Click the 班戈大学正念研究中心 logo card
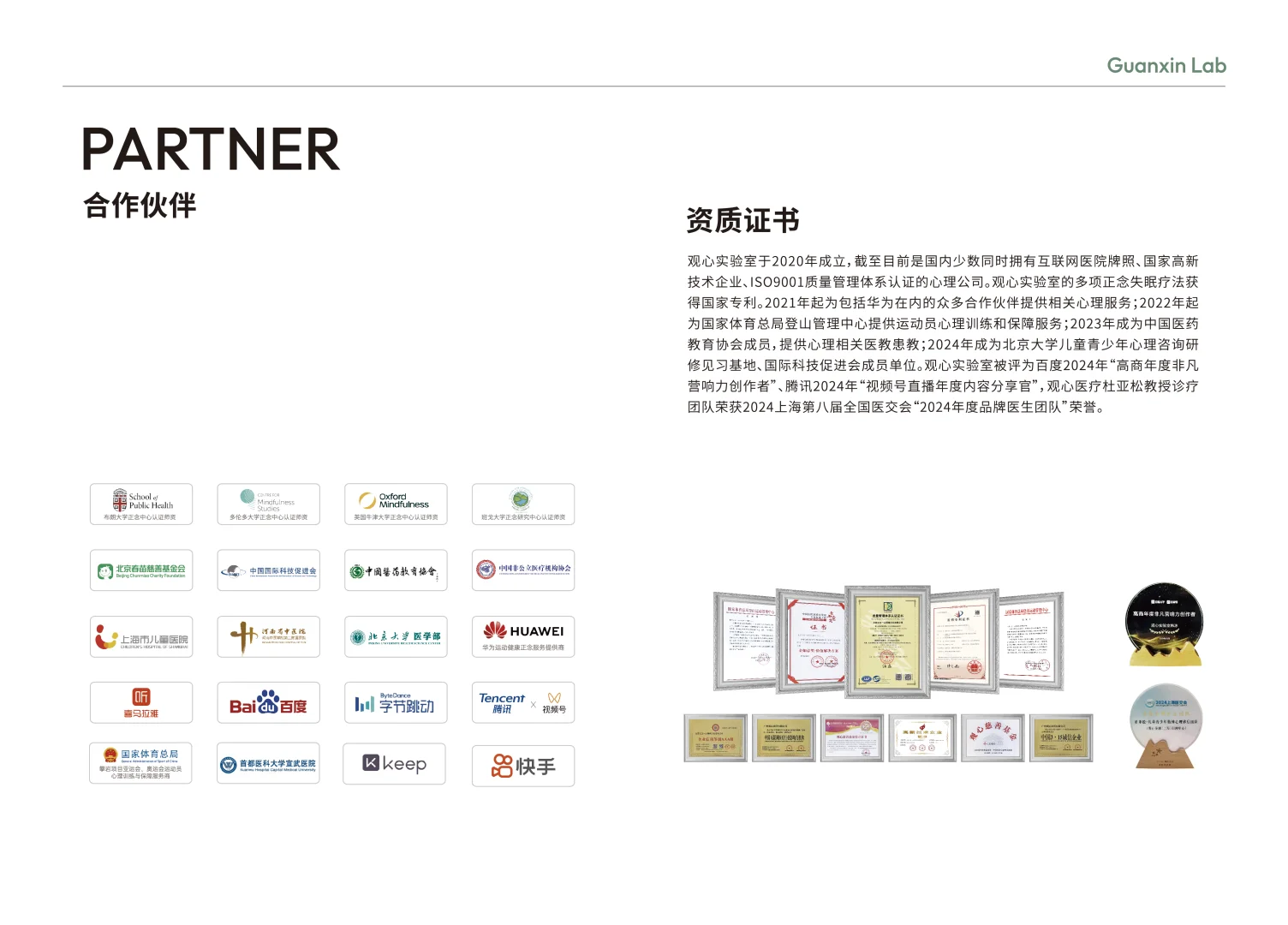 tap(523, 504)
